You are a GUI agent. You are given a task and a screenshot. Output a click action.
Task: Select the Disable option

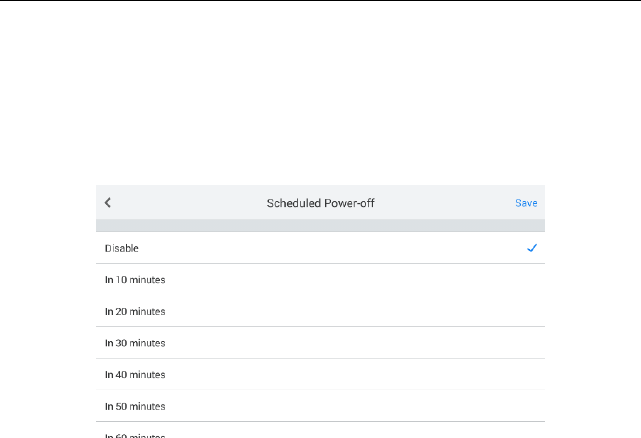coord(122,248)
